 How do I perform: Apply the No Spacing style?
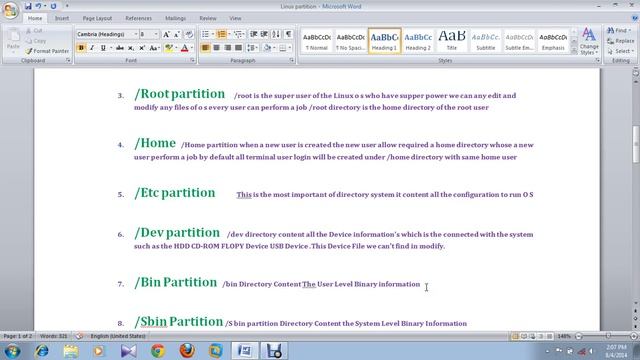[351, 41]
